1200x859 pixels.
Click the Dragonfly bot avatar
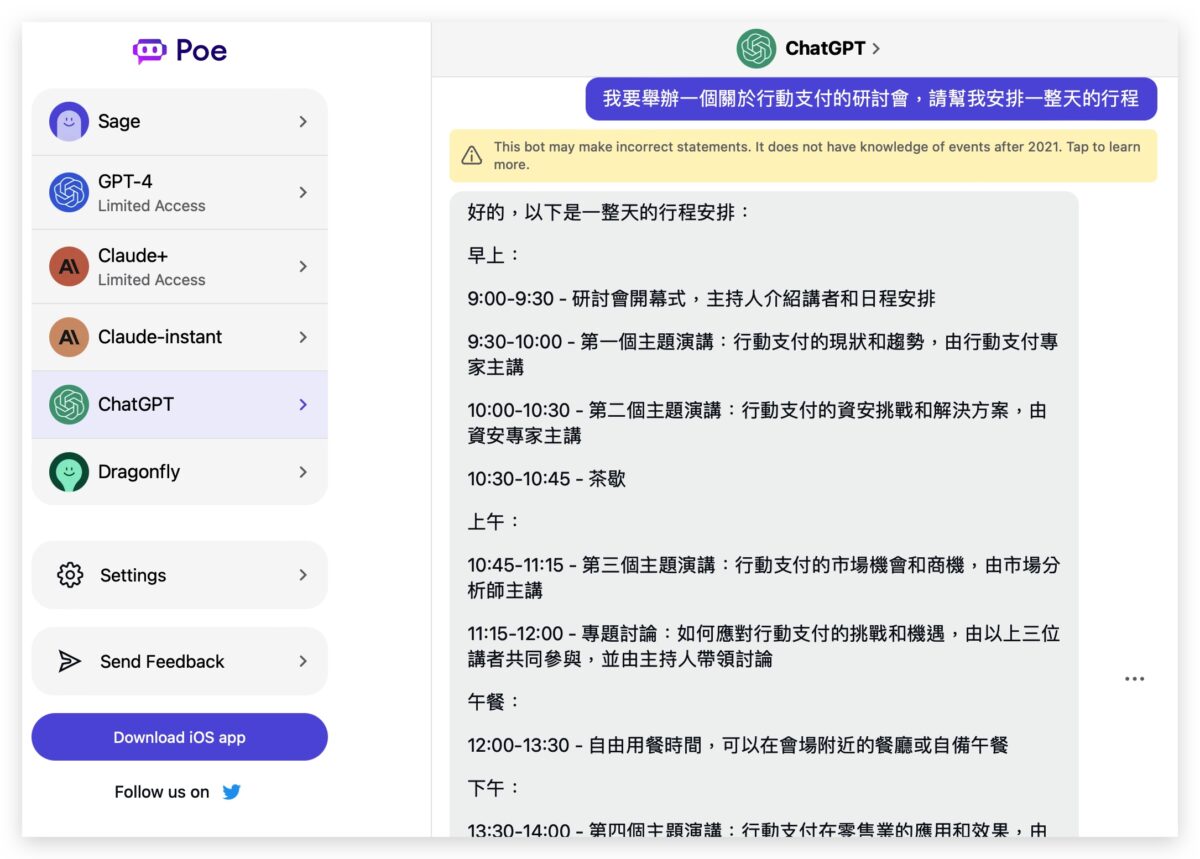click(x=69, y=472)
